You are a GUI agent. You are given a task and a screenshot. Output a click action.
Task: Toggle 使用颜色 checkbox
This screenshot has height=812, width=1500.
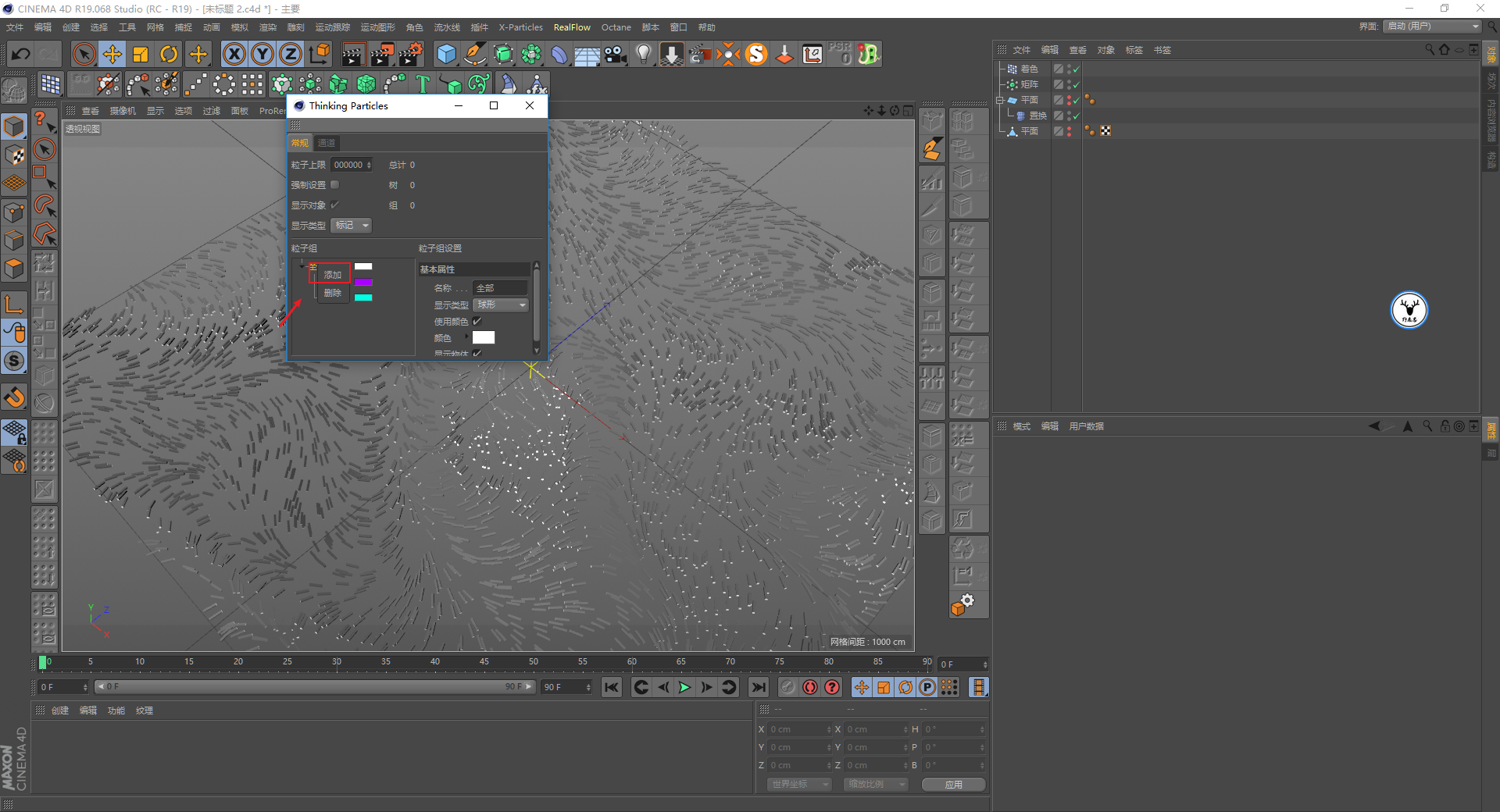tap(477, 322)
